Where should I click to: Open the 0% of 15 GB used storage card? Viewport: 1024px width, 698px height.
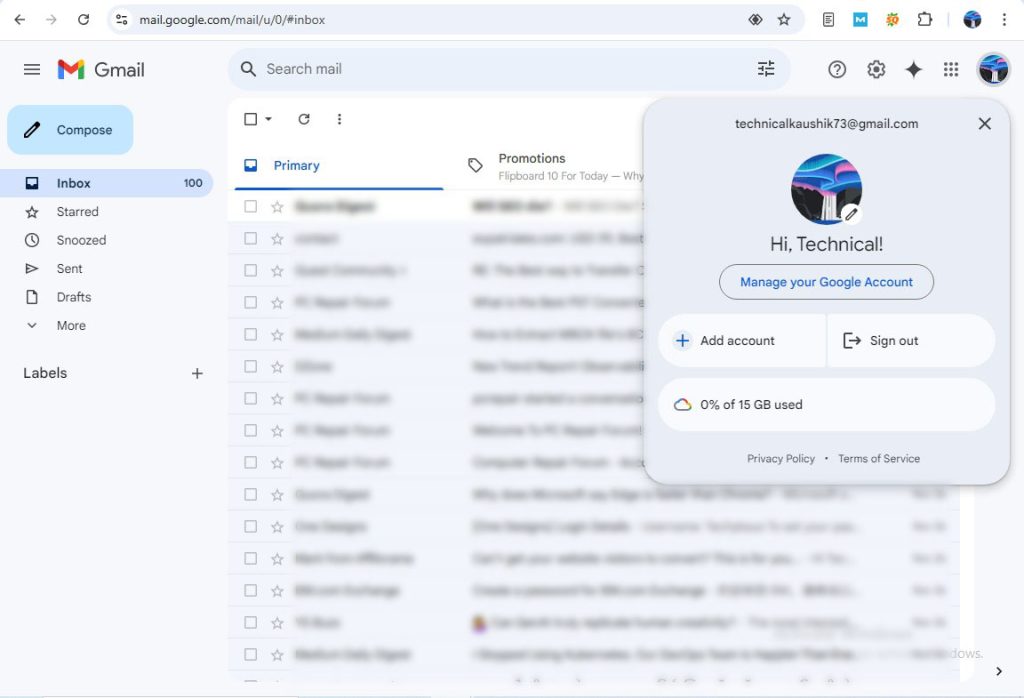tap(826, 405)
